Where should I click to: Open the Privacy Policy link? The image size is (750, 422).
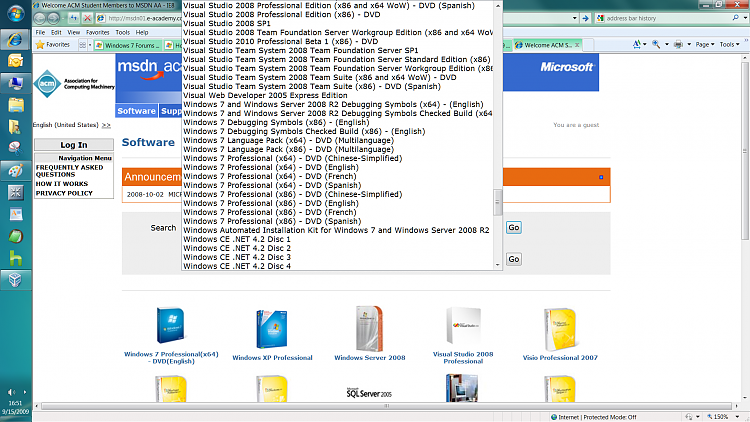(x=64, y=193)
